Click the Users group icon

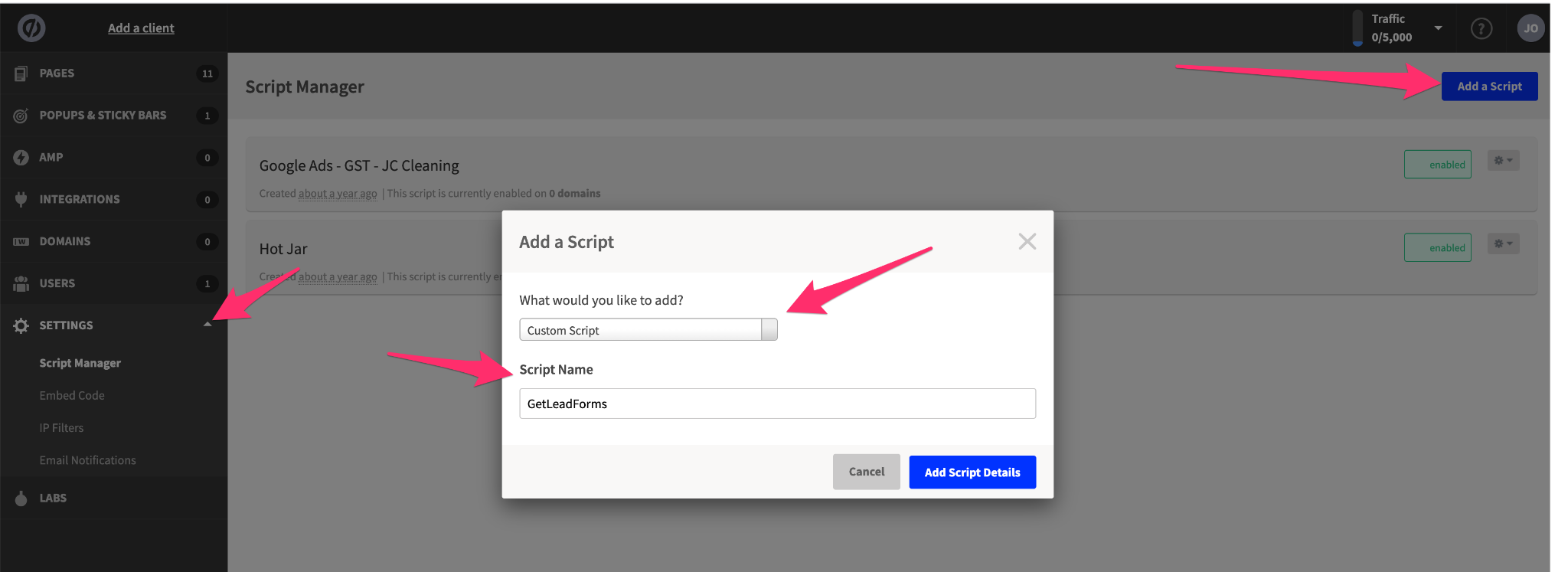pyautogui.click(x=21, y=283)
